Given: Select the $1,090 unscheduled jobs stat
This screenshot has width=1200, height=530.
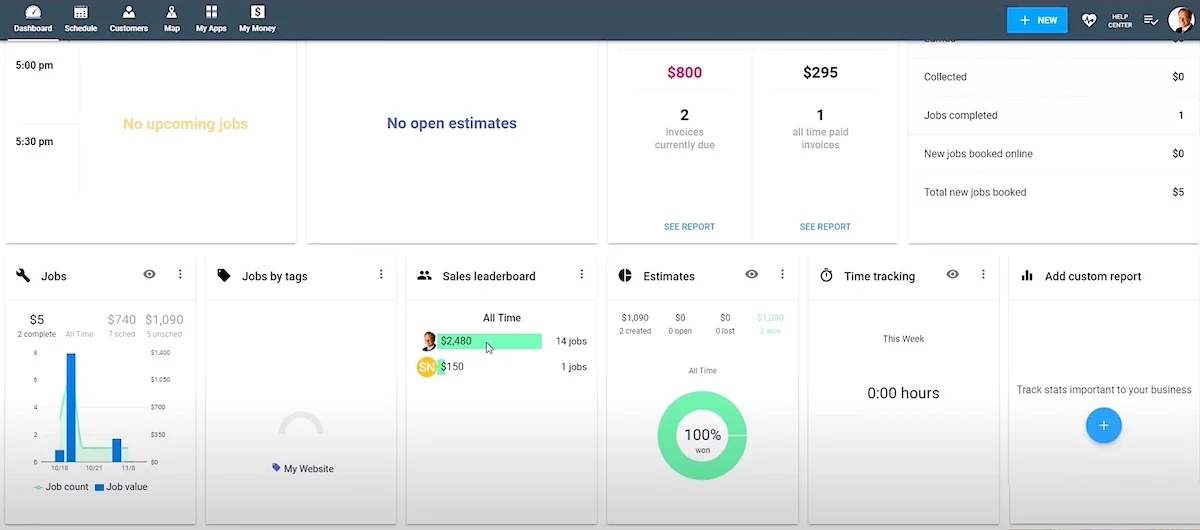Looking at the screenshot, I should click(x=164, y=324).
